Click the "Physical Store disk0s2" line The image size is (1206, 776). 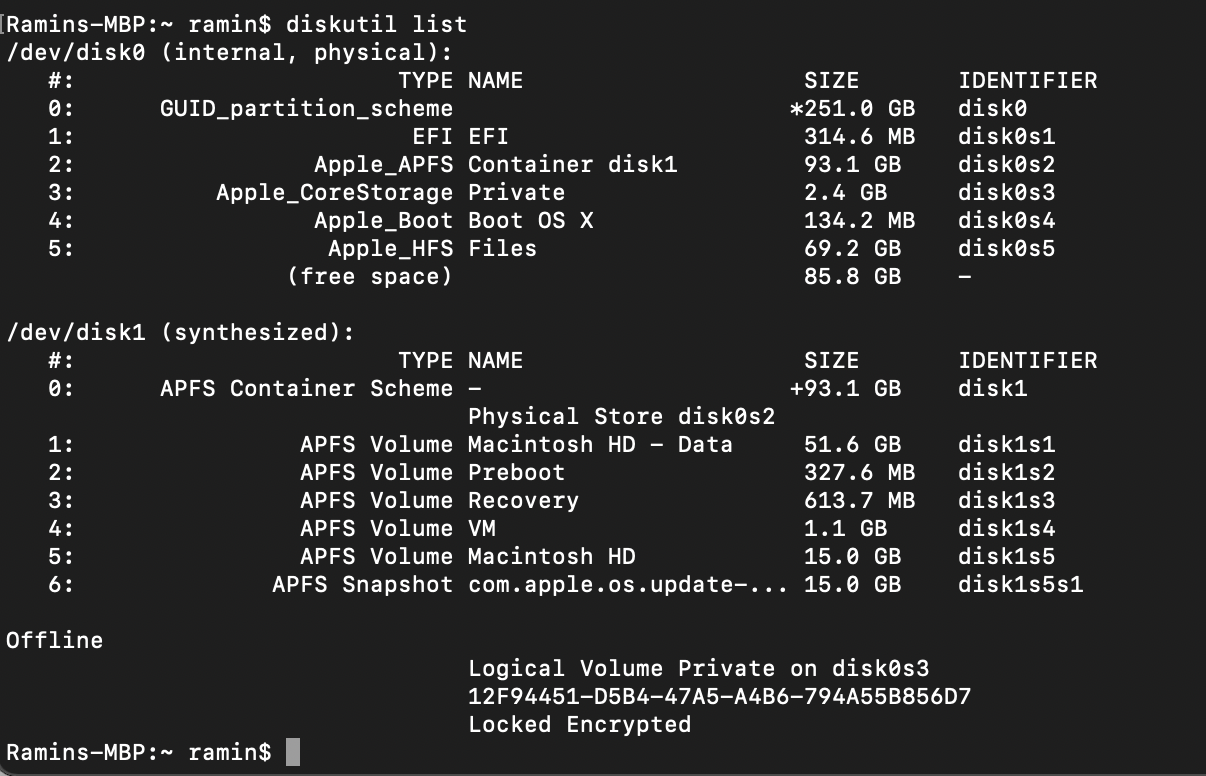point(621,416)
